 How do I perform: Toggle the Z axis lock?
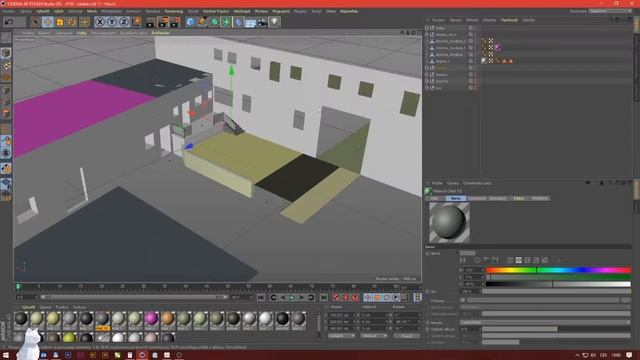(124, 22)
